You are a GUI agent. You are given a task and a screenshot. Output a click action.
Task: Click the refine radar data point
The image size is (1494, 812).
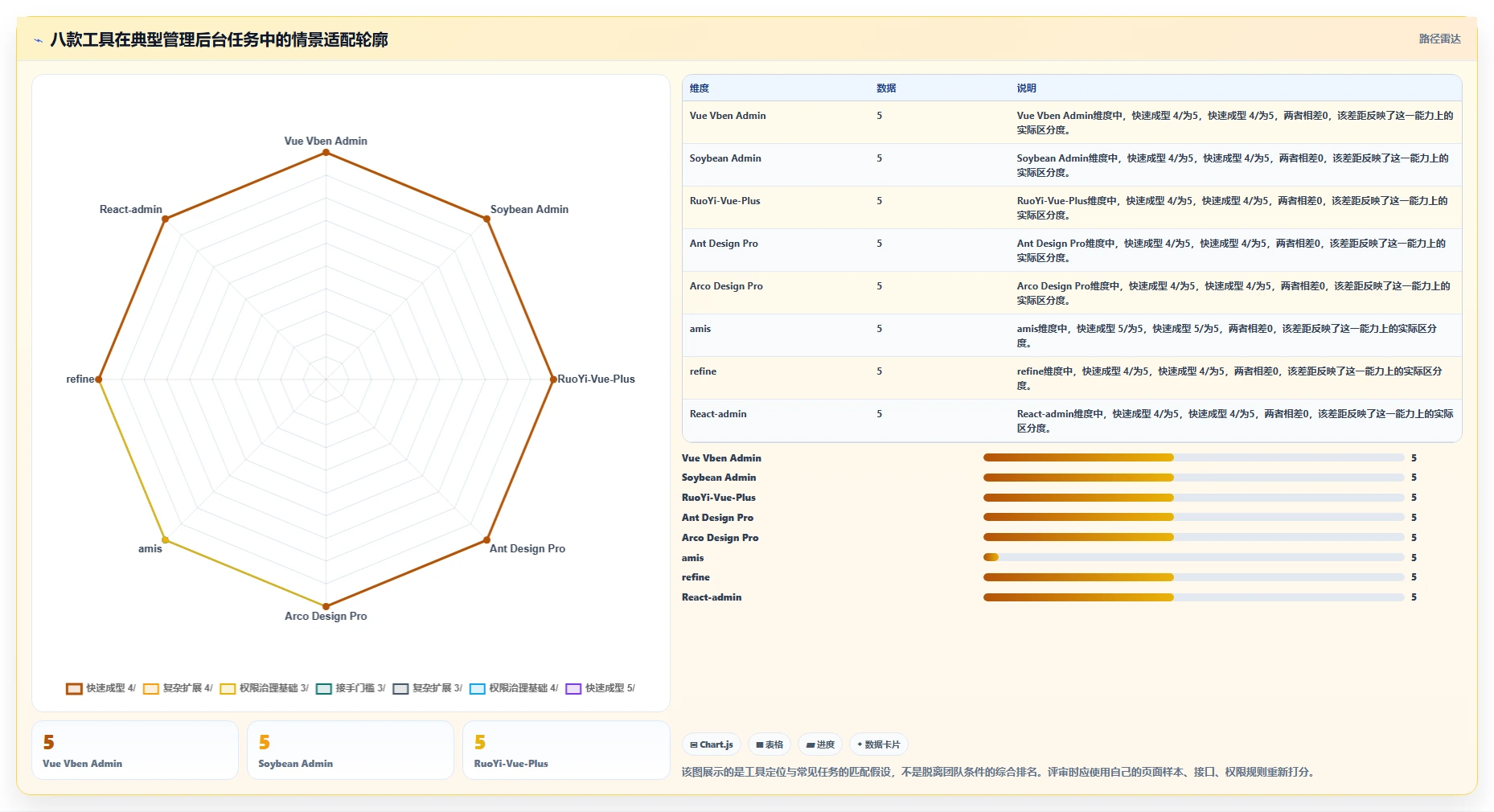point(99,379)
